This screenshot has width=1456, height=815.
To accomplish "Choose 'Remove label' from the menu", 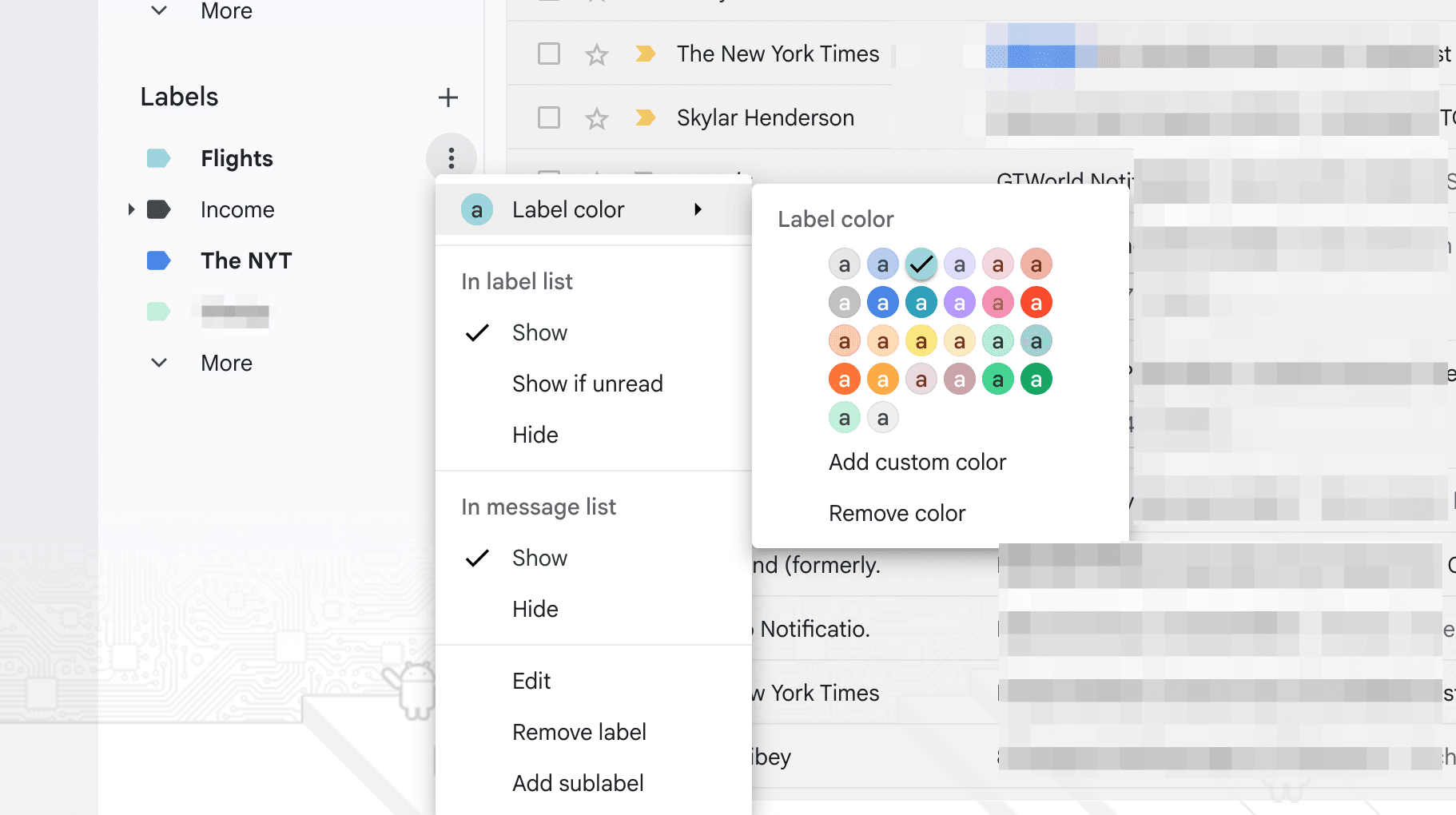I will [579, 731].
